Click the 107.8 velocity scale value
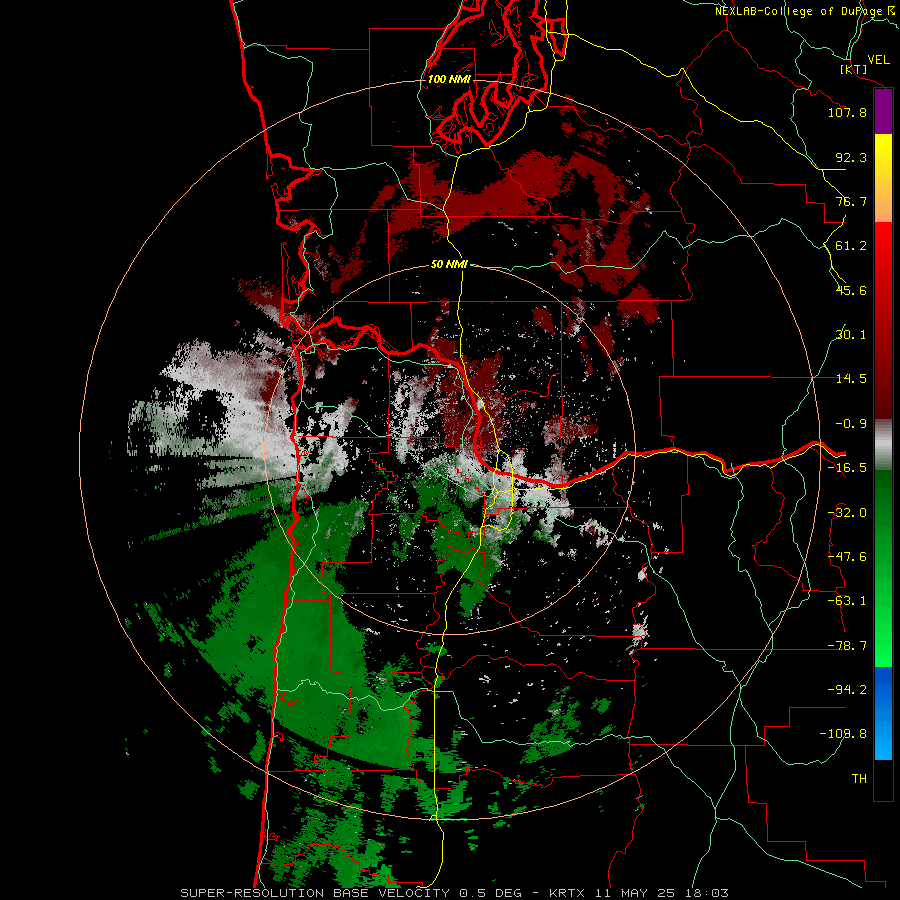 pyautogui.click(x=847, y=112)
